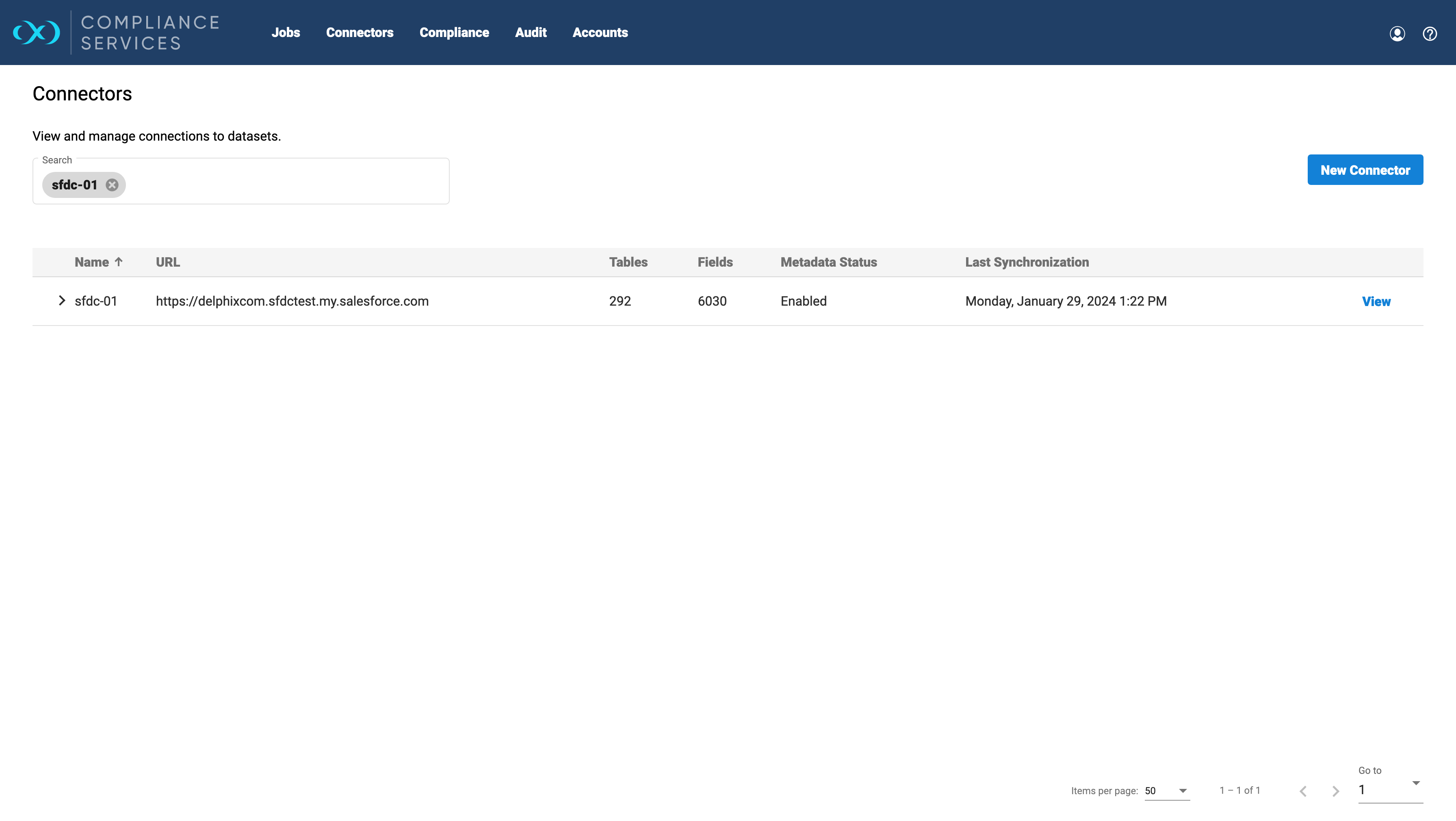
Task: Toggle sort arrow on Name column
Action: 119,262
